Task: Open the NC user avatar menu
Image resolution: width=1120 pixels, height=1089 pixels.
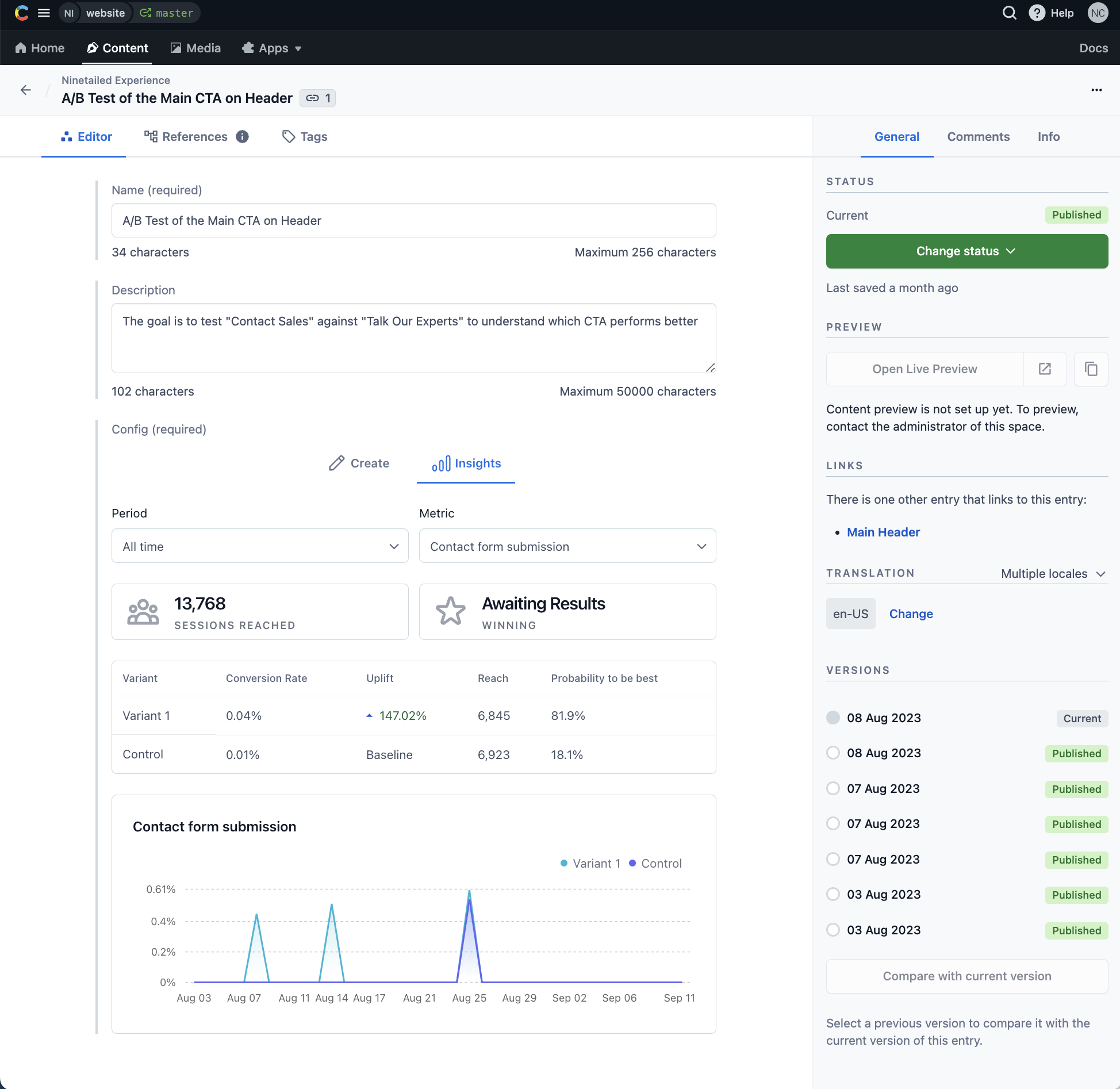Action: coord(1098,13)
